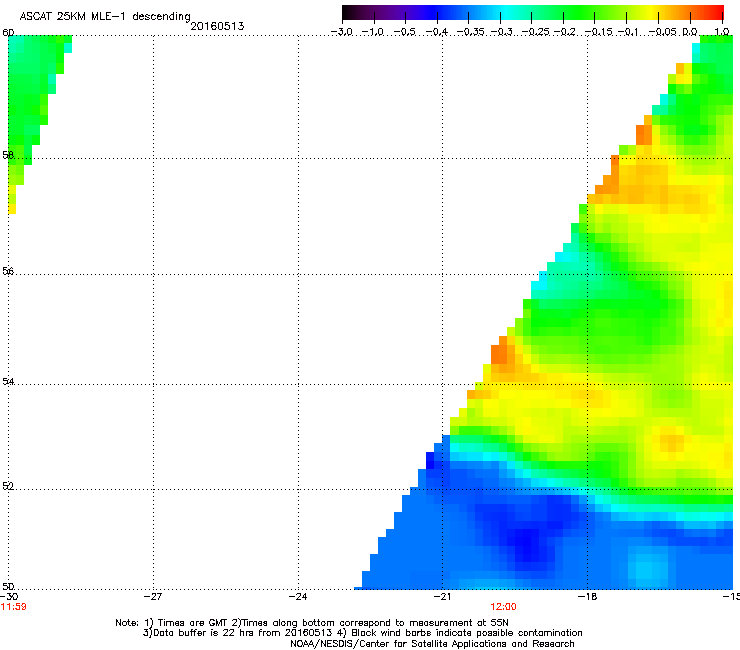
Task: Click the red end of the colorbar
Action: click(x=716, y=12)
